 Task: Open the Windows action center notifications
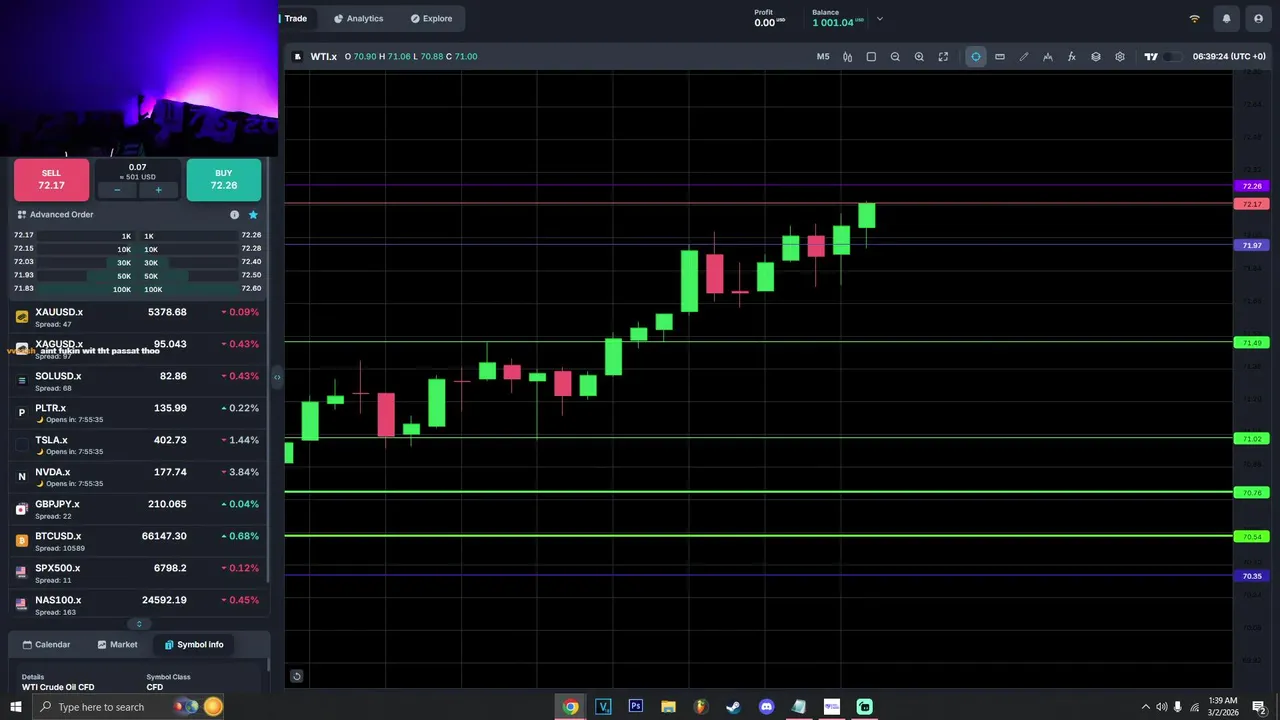(1258, 707)
